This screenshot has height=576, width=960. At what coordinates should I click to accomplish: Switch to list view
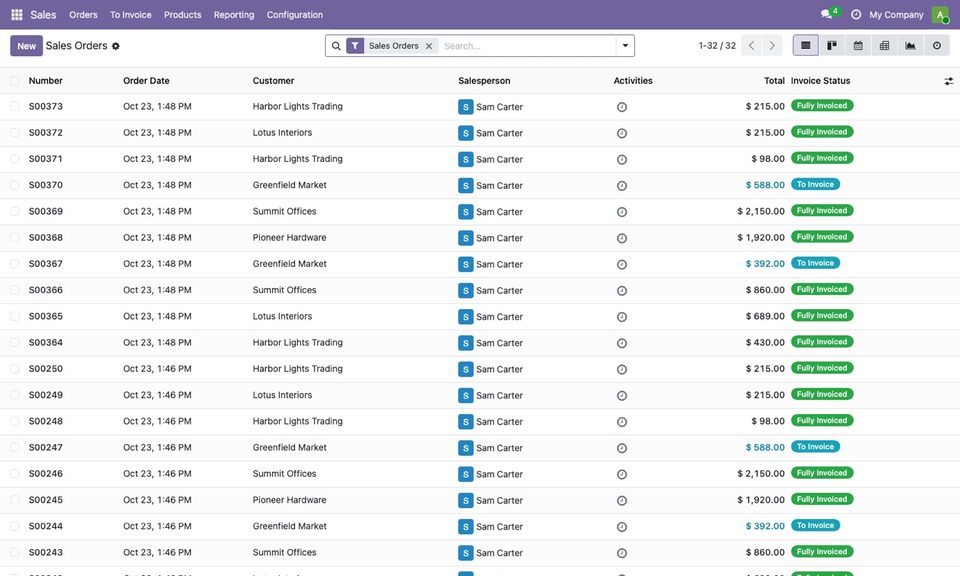pos(806,45)
